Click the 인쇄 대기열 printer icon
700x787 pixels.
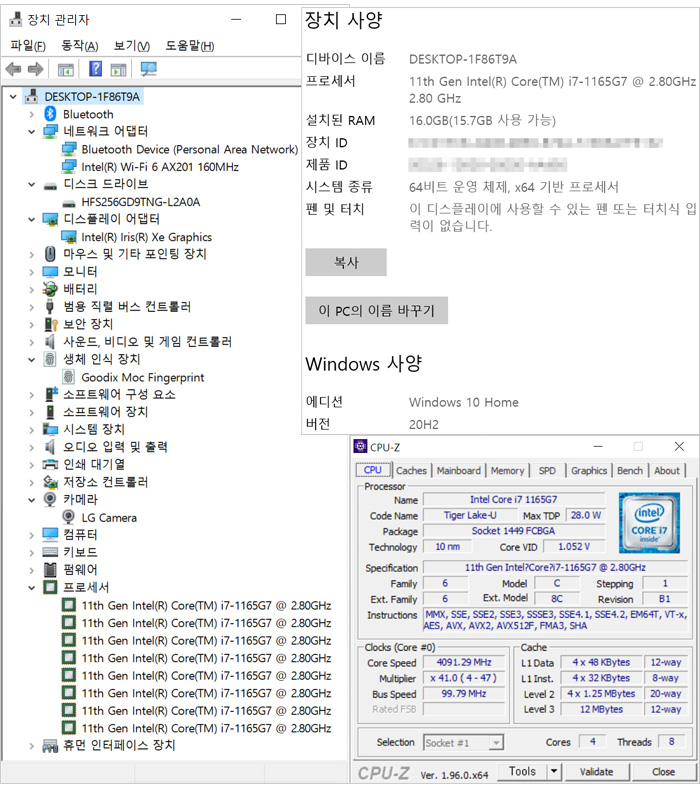(x=50, y=464)
